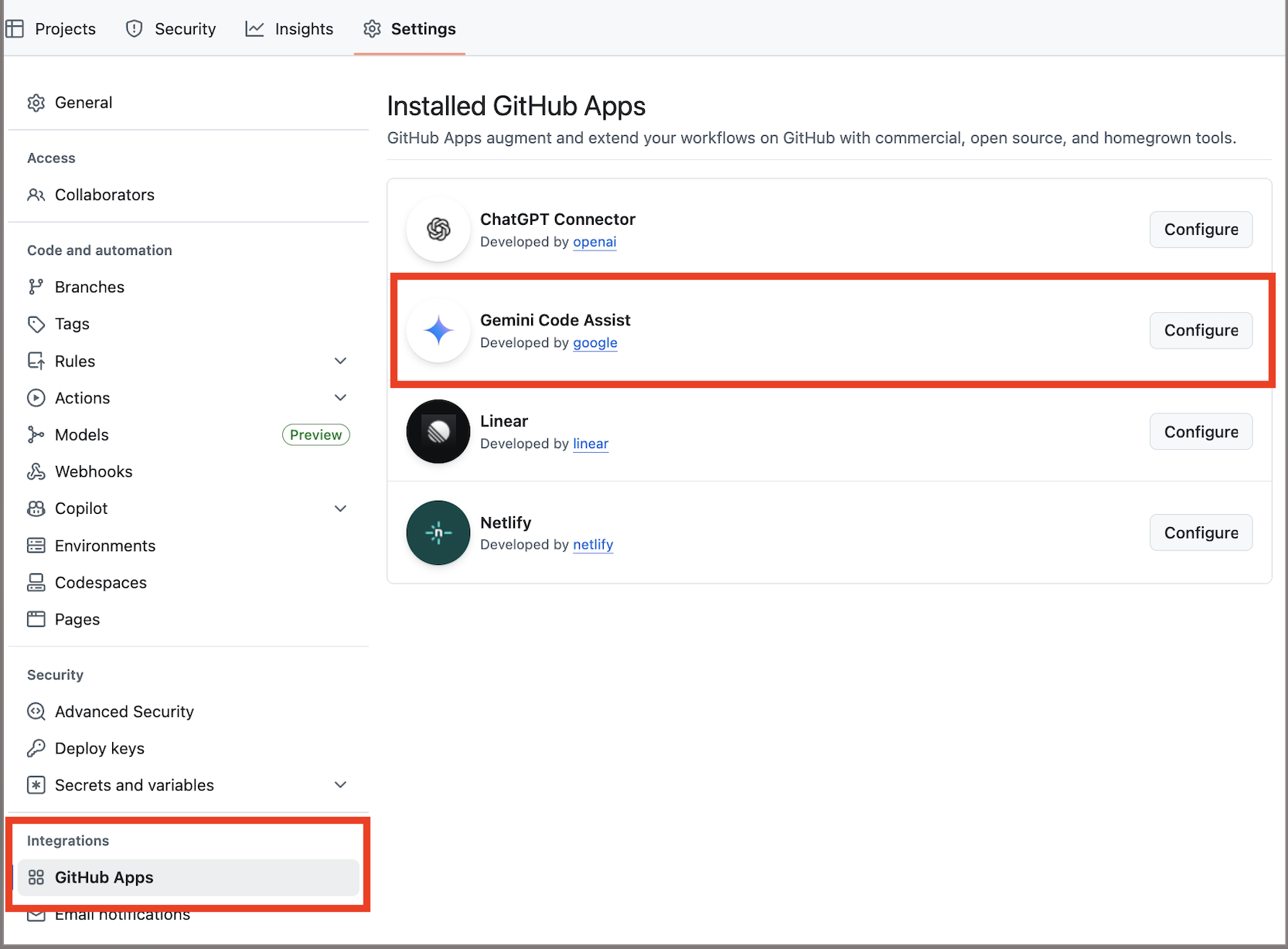Configure the Gemini Code Assist app

point(1201,331)
